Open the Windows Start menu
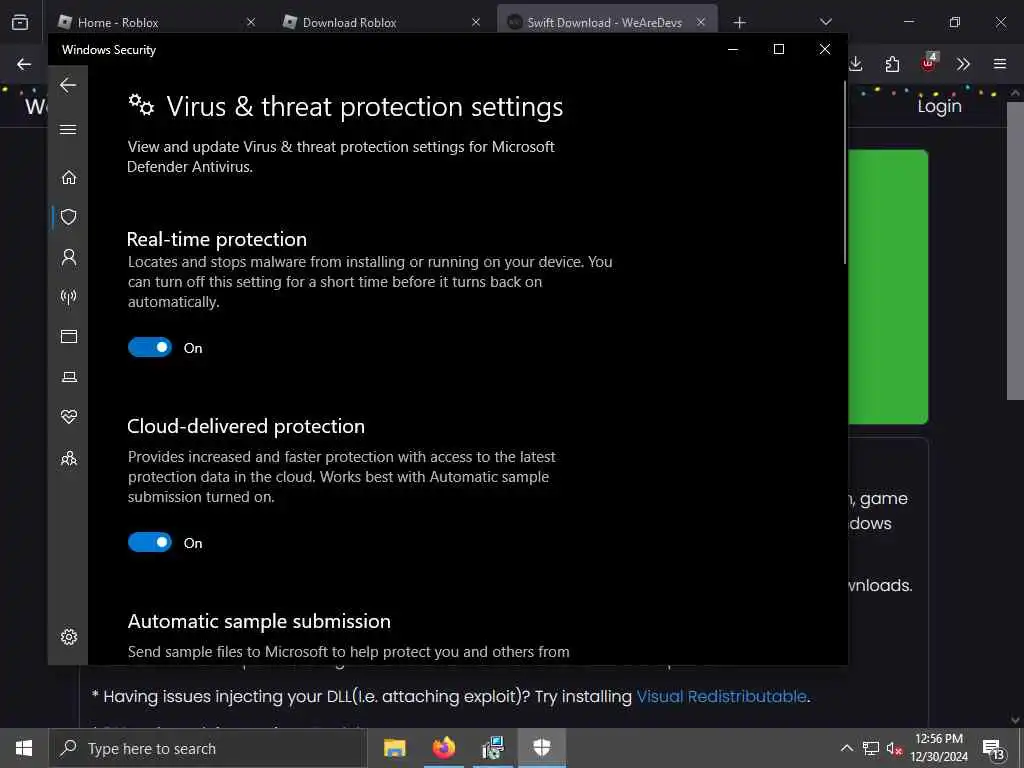This screenshot has width=1024, height=768. tap(24, 748)
